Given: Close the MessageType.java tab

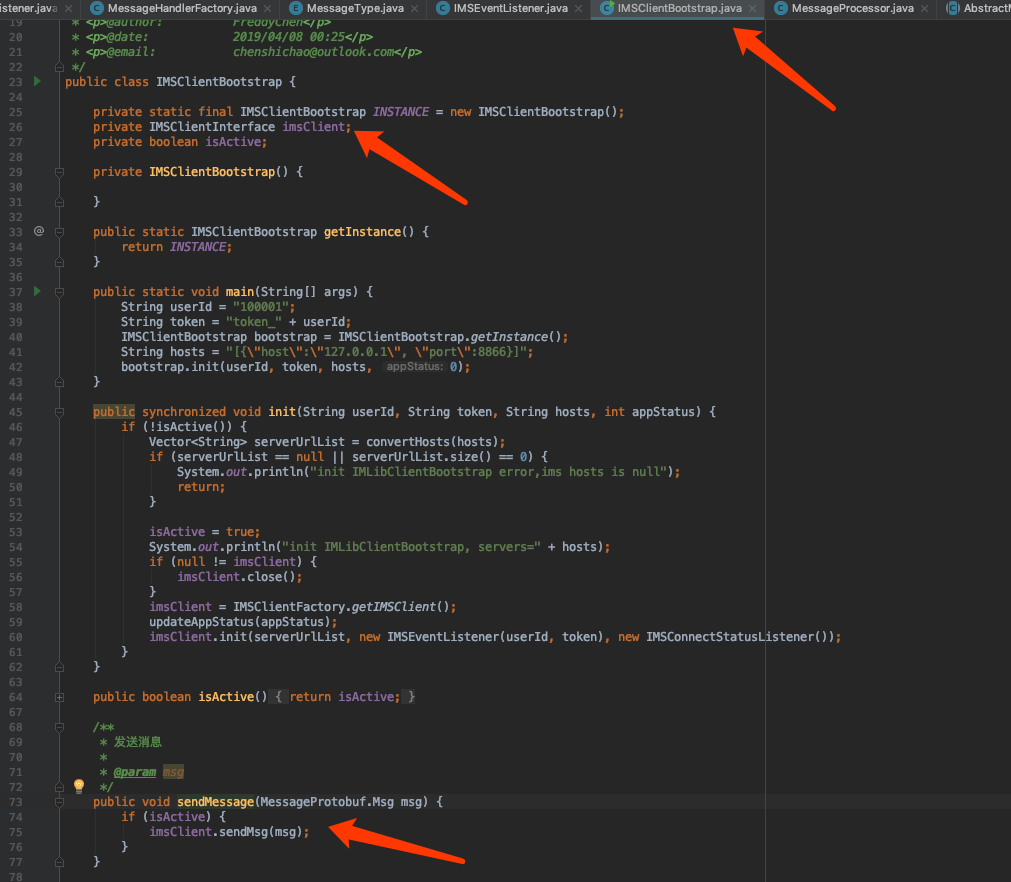Looking at the screenshot, I should click(412, 8).
